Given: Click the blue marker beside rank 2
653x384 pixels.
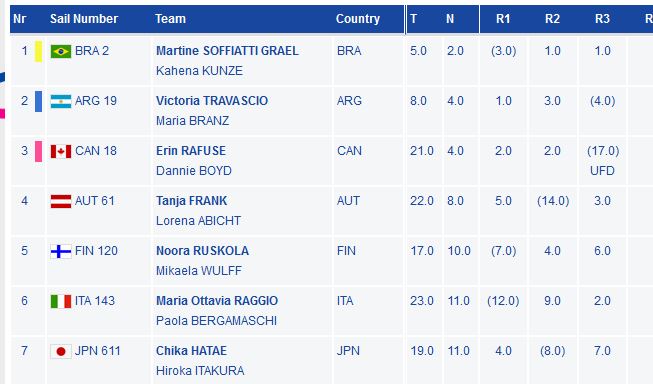Looking at the screenshot, I should pyautogui.click(x=38, y=102).
